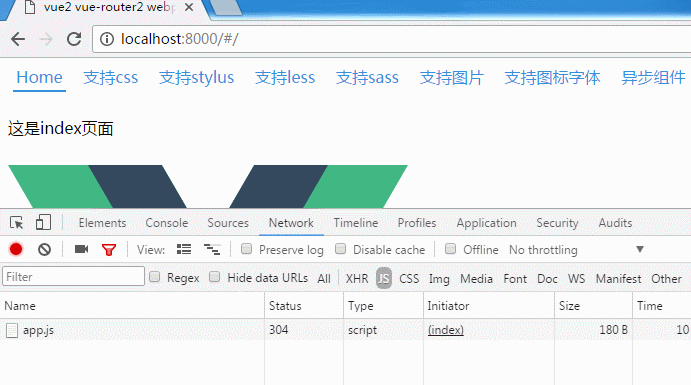691x385 pixels.
Task: Toggle the capture screenshots camera icon
Action: [81, 249]
